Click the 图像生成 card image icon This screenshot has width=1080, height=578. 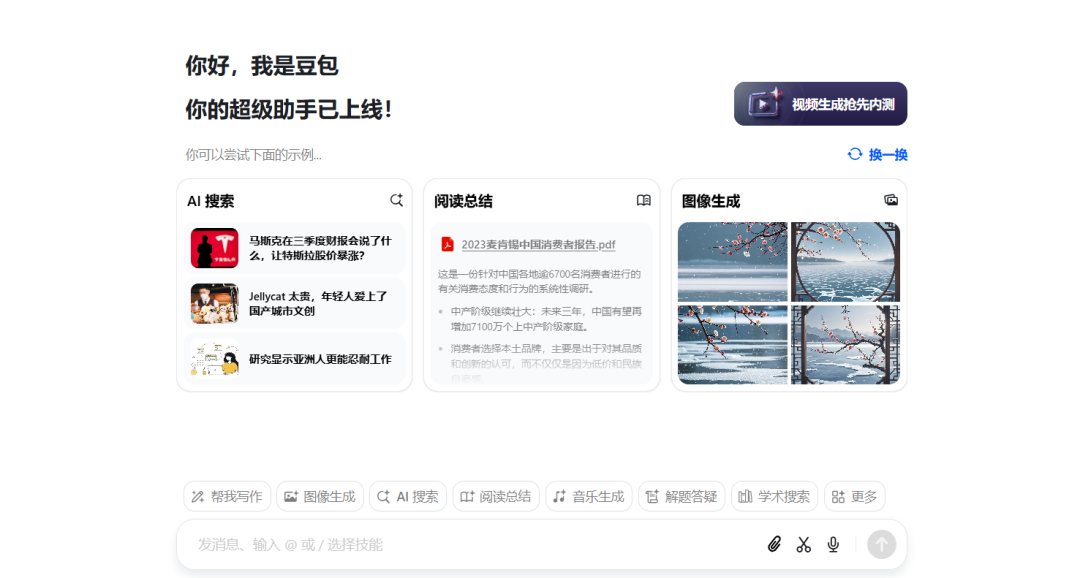pyautogui.click(x=891, y=200)
